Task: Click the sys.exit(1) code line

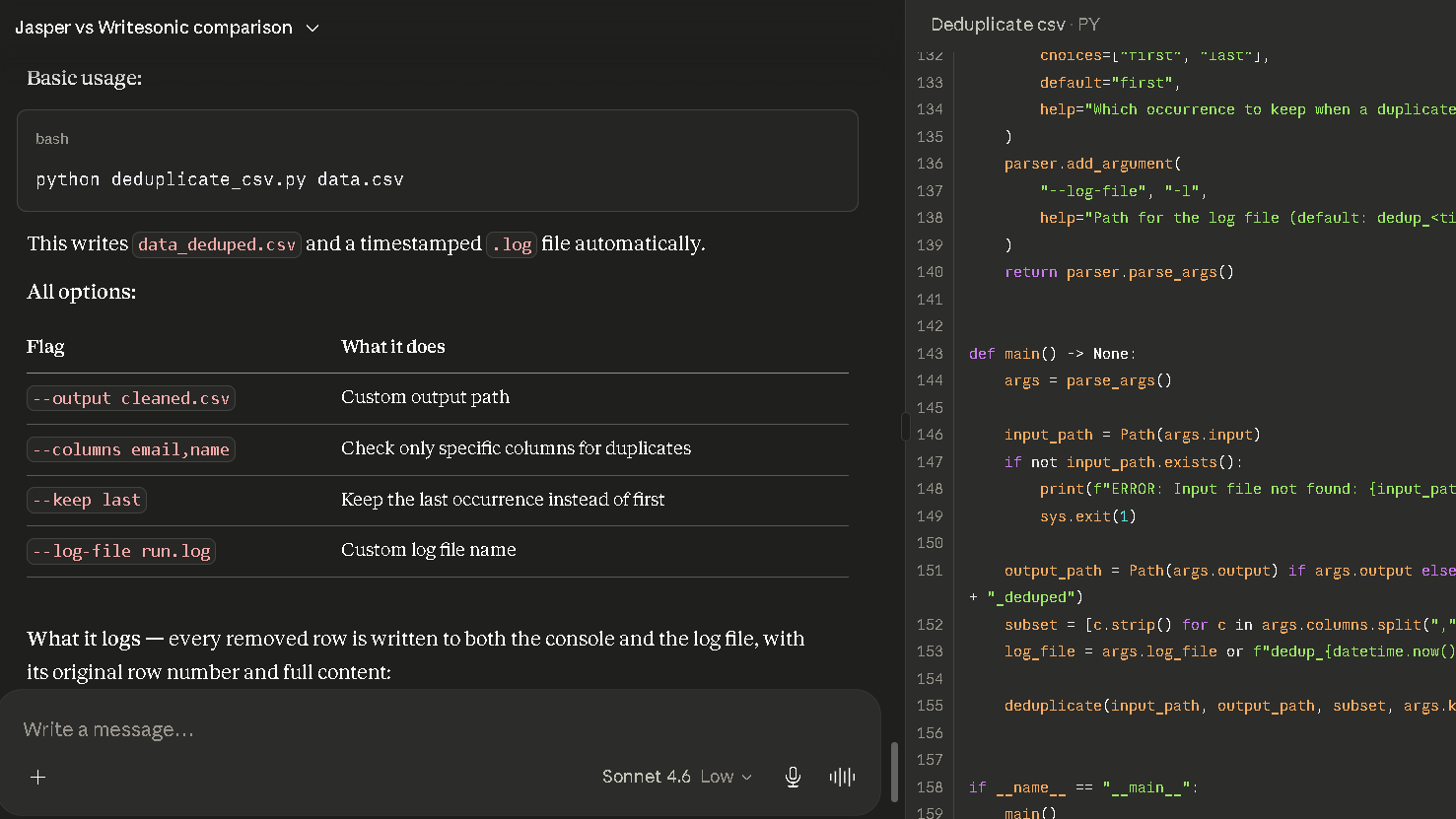Action: 1087,516
